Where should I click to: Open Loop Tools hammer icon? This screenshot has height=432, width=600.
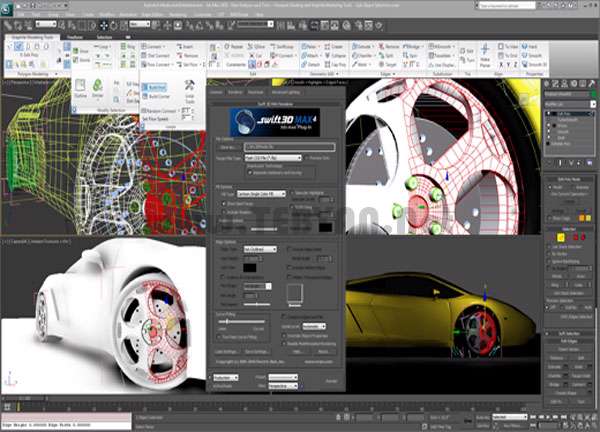pos(190,91)
